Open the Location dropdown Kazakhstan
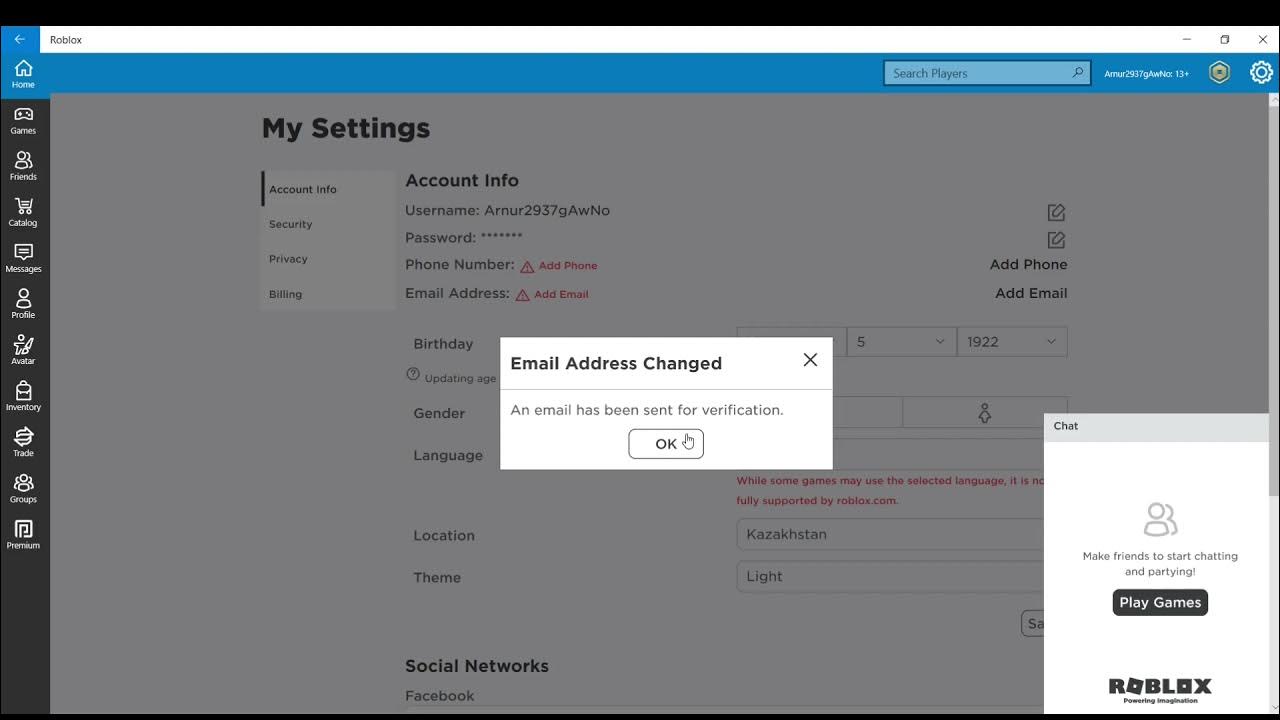Screen dimensions: 1280x720 coord(890,534)
